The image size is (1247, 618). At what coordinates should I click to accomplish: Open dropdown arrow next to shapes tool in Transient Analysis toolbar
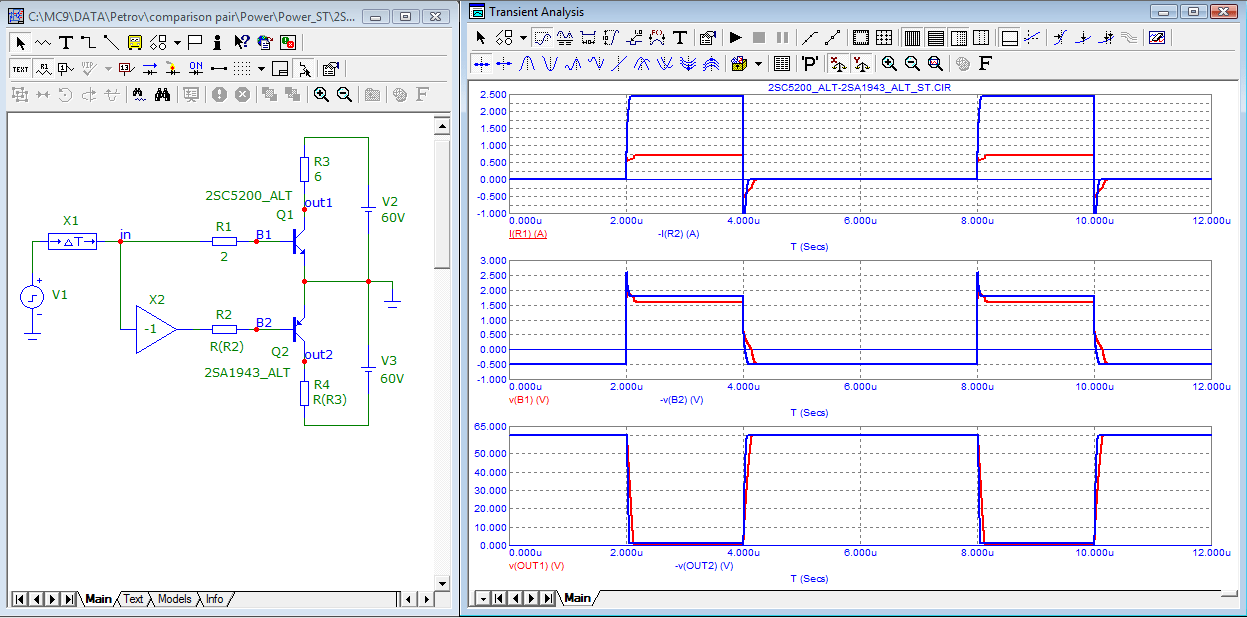point(523,38)
